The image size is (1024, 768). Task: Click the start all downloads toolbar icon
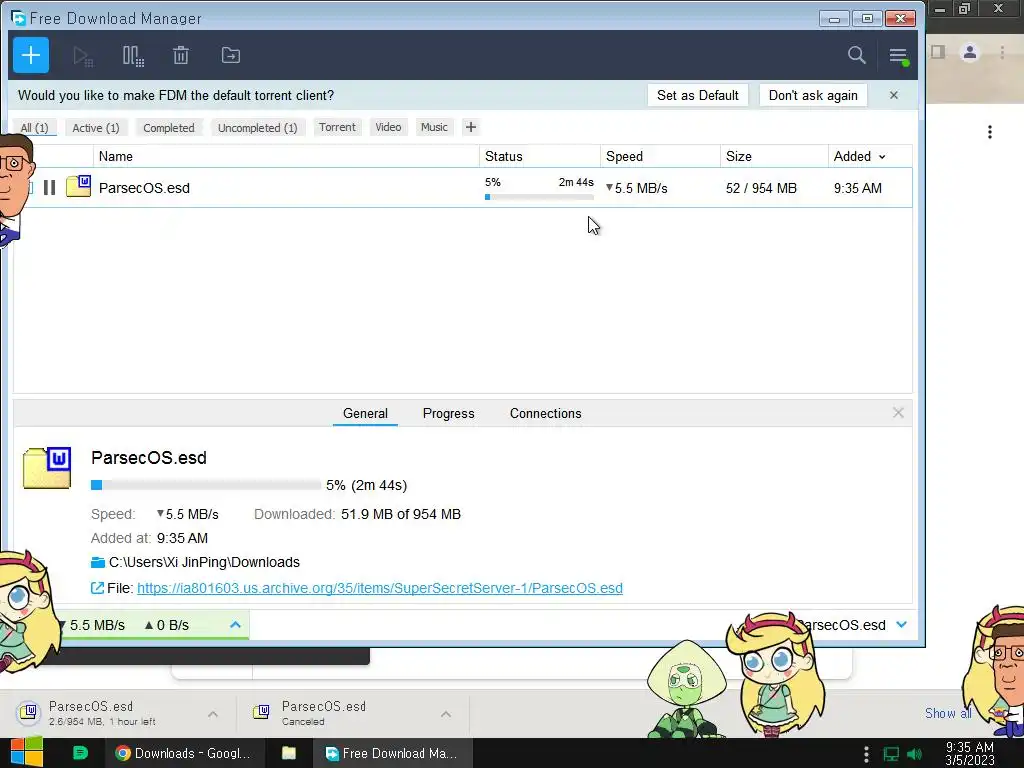click(83, 56)
